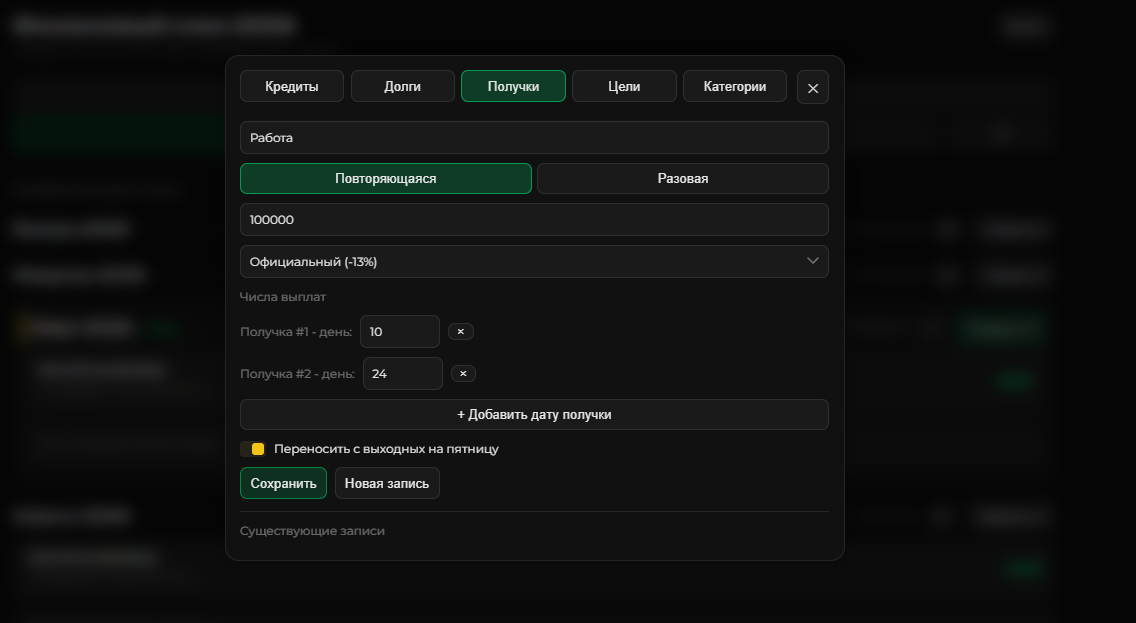Open the Категории tab

(734, 87)
